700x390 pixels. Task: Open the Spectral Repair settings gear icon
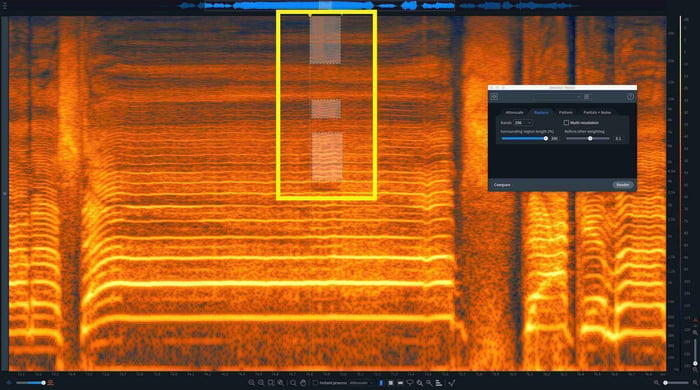(495, 97)
